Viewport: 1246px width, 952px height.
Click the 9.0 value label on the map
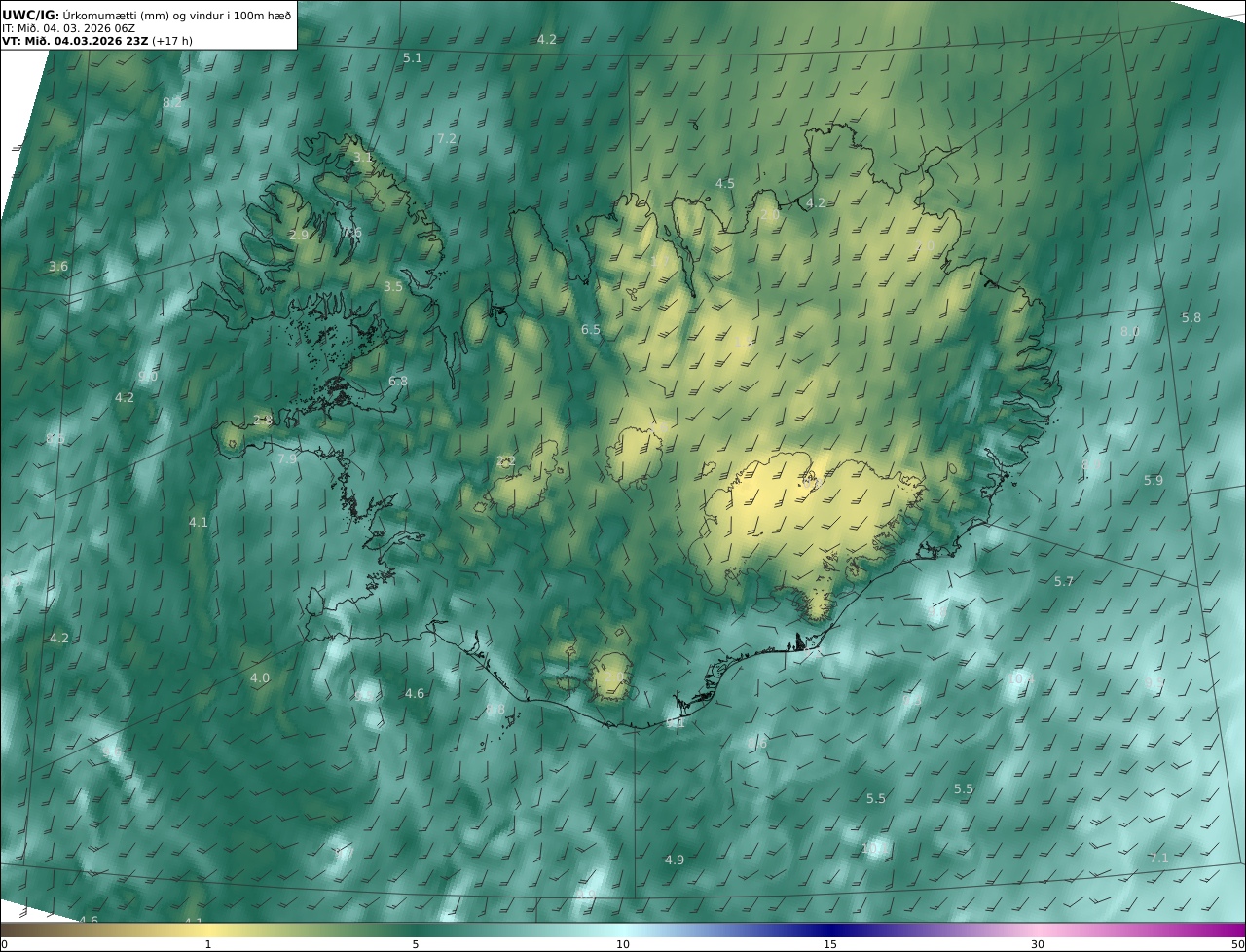[148, 377]
